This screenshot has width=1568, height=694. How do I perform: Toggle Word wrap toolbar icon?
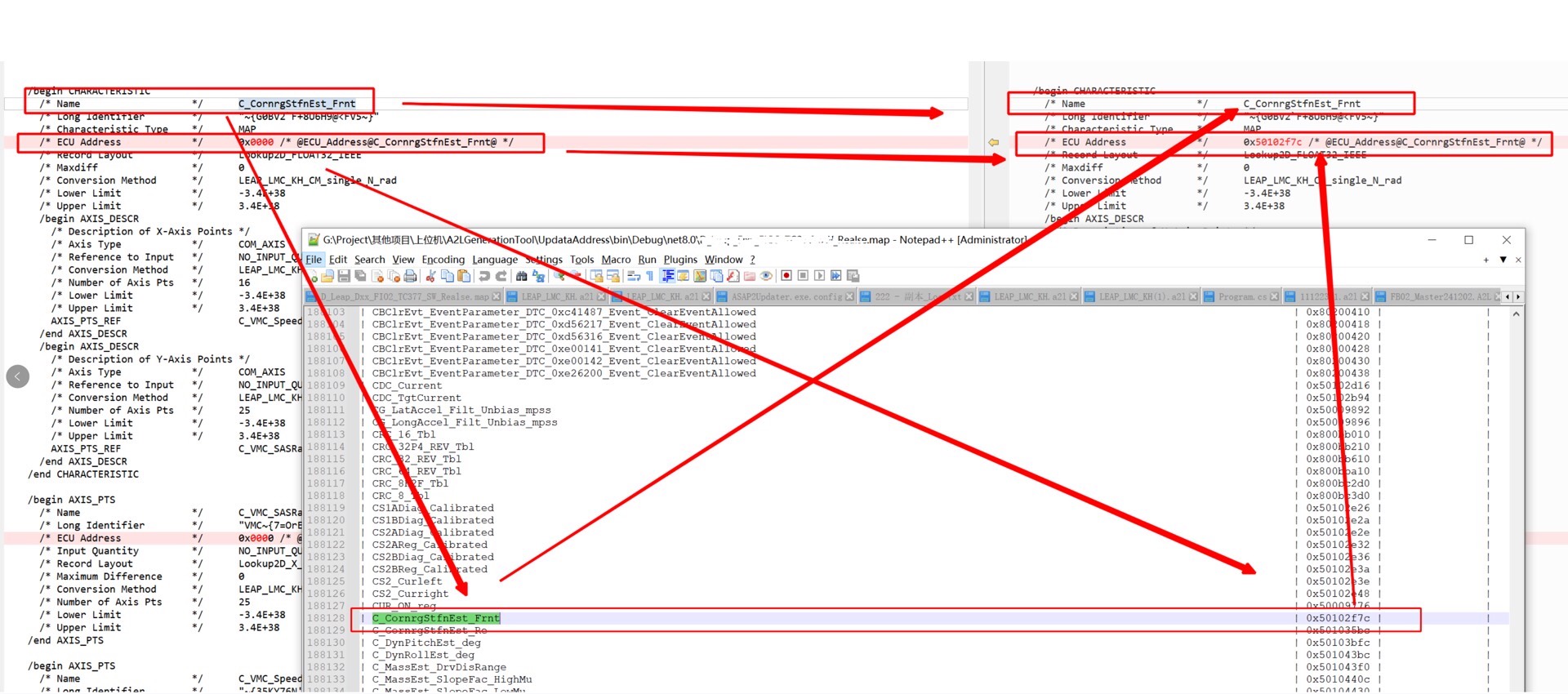[633, 276]
